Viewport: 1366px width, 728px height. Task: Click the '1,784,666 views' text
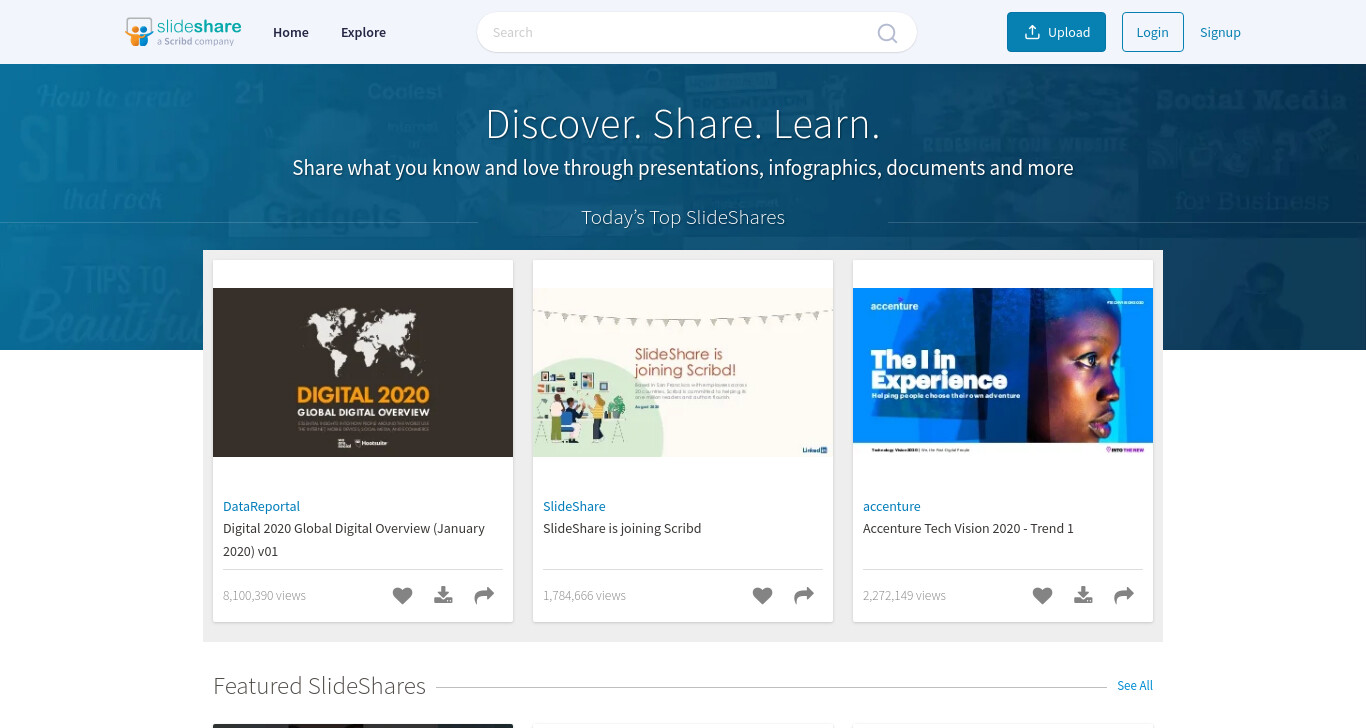[x=584, y=595]
